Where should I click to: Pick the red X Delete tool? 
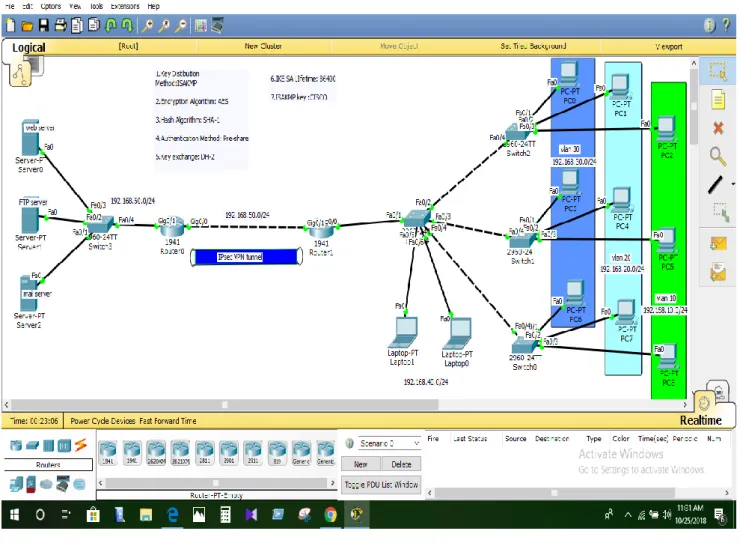click(x=718, y=128)
